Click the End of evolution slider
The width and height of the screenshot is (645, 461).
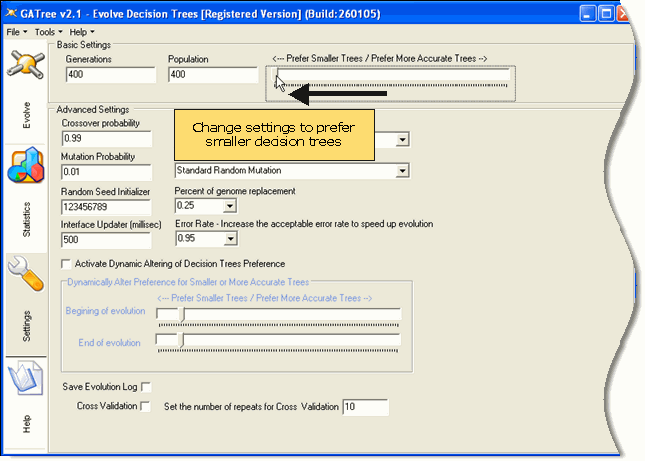pyautogui.click(x=278, y=343)
